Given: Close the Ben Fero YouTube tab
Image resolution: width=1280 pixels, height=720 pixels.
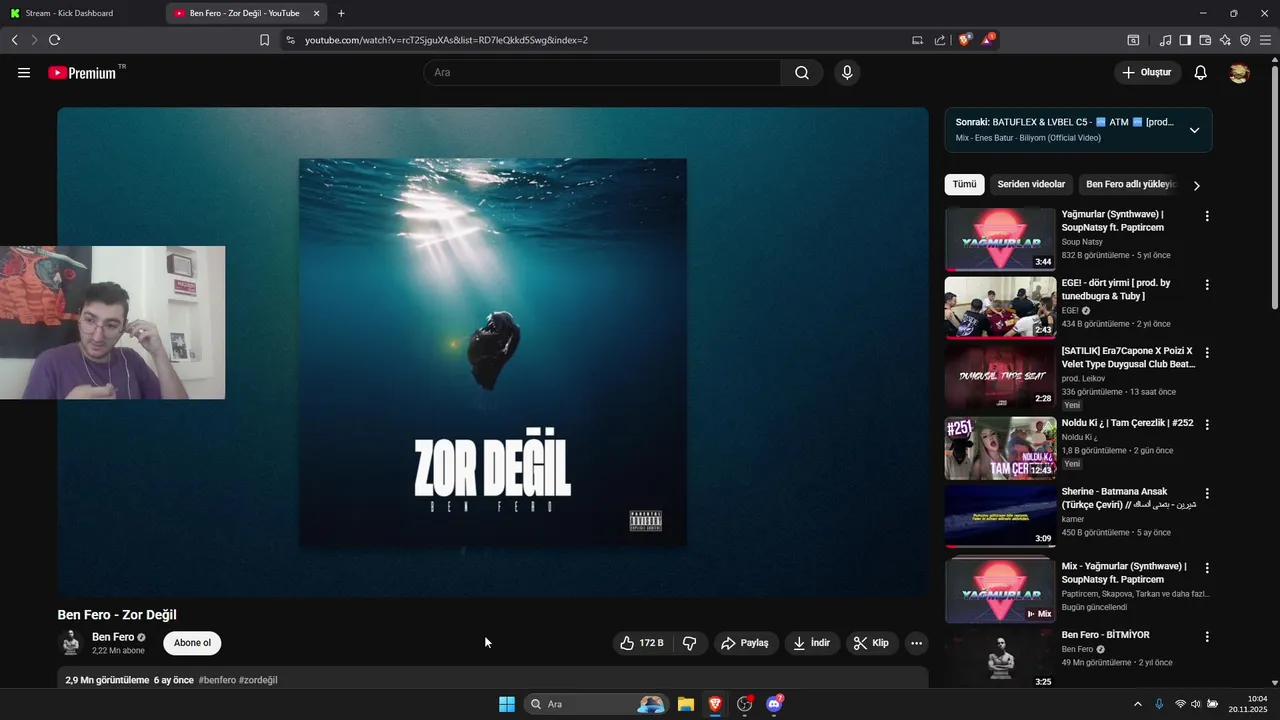Looking at the screenshot, I should (317, 13).
